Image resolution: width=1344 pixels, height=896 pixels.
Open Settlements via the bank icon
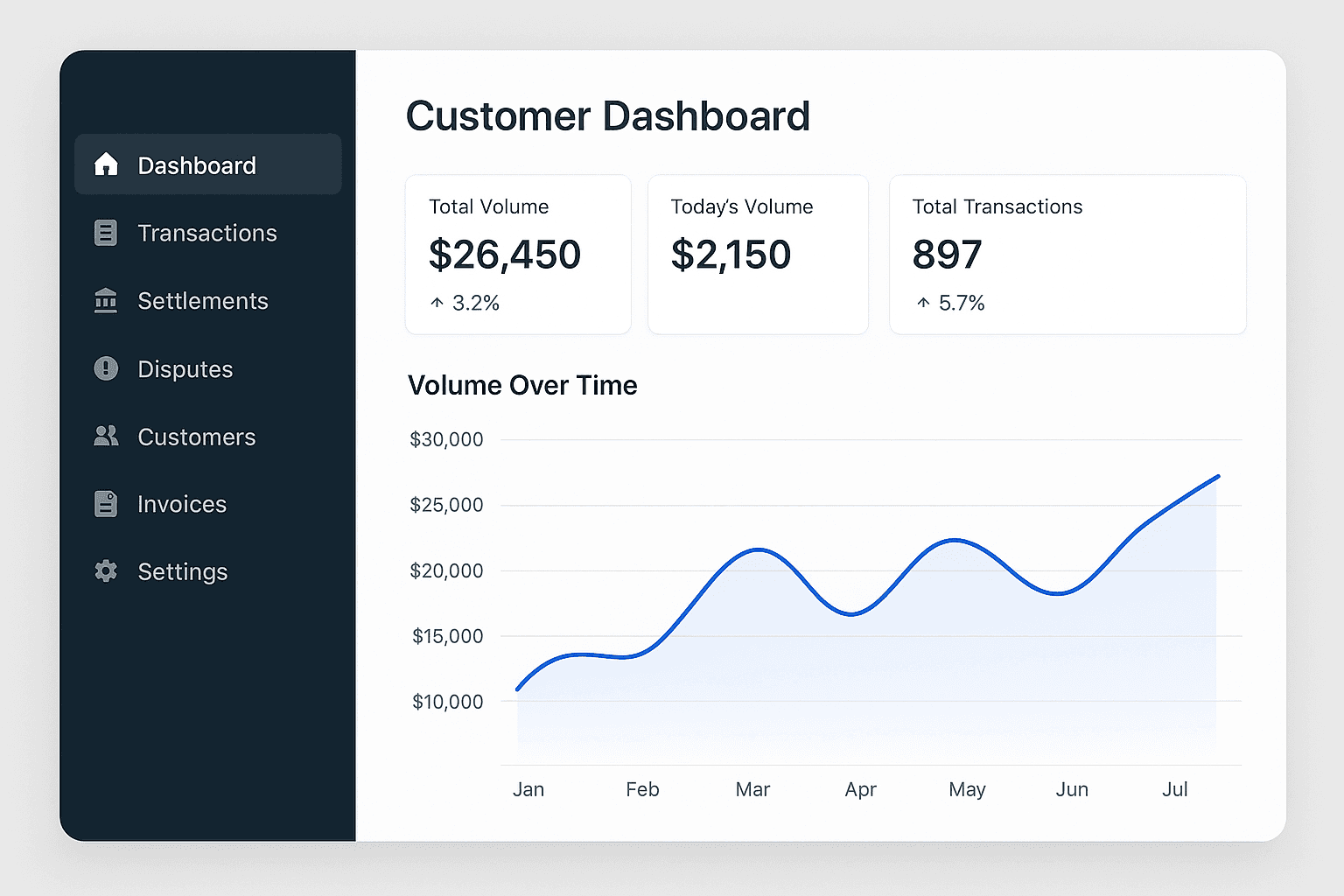[106, 300]
